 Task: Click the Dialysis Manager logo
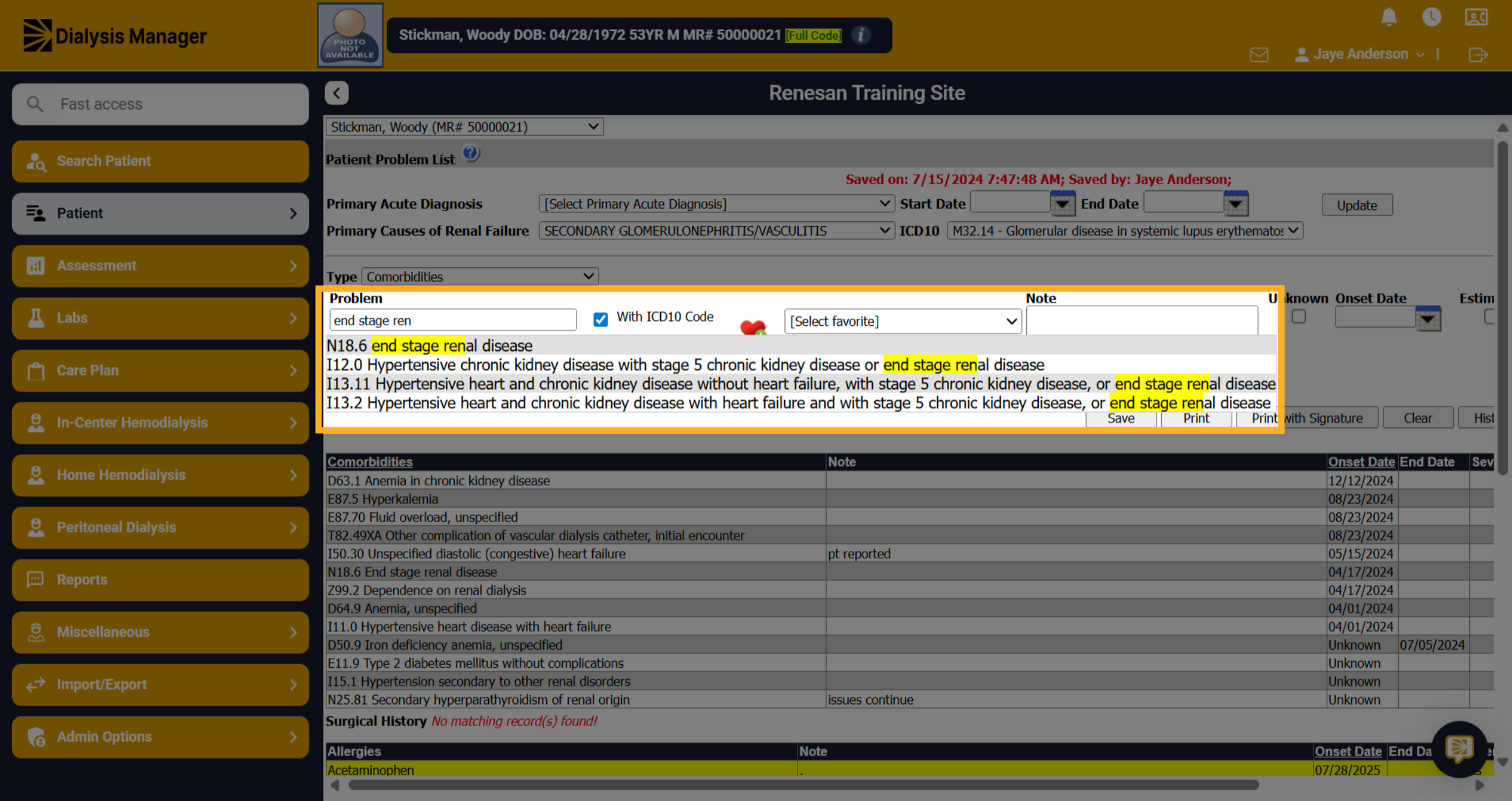(x=115, y=35)
